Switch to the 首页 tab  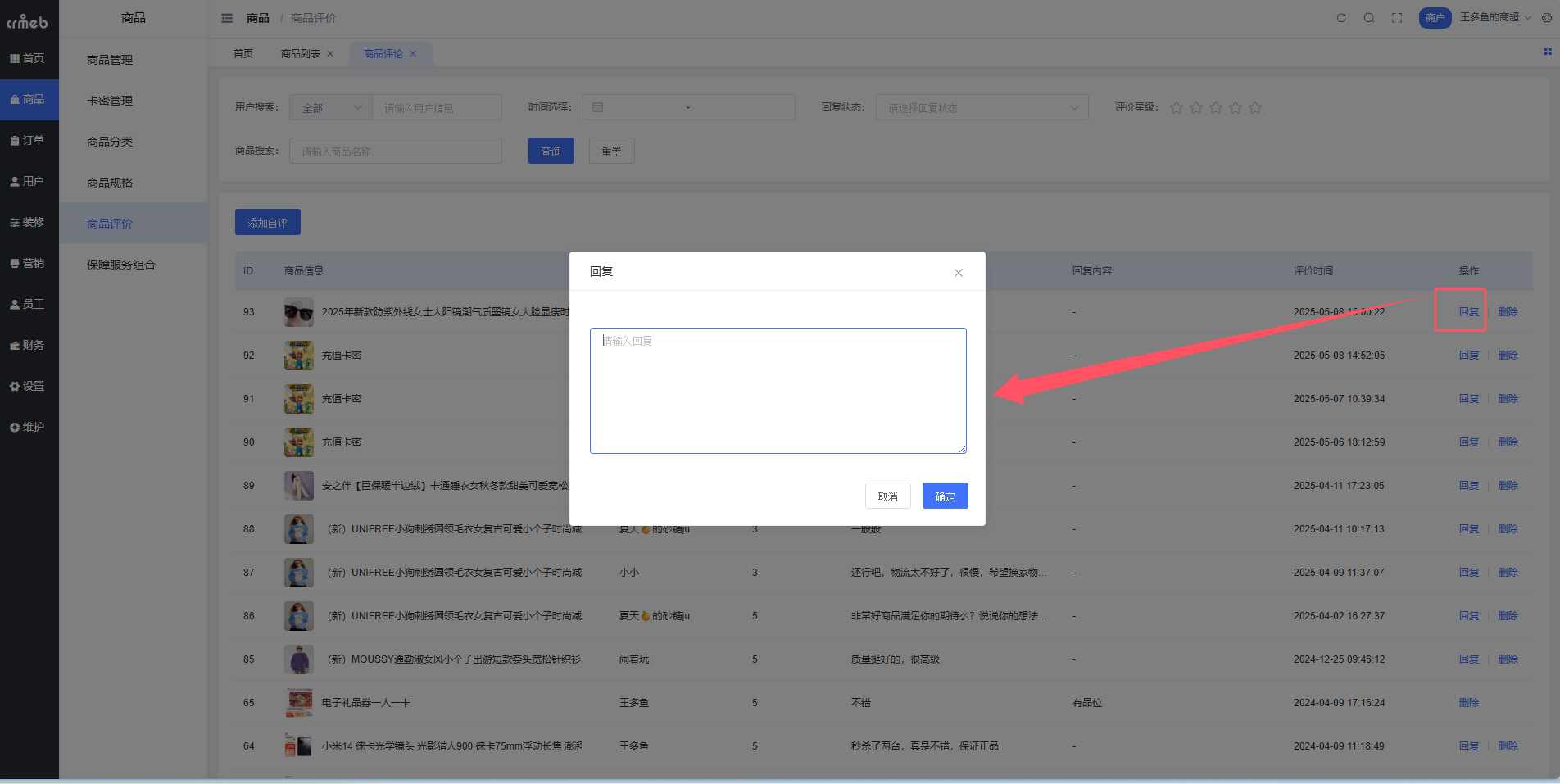tap(243, 54)
